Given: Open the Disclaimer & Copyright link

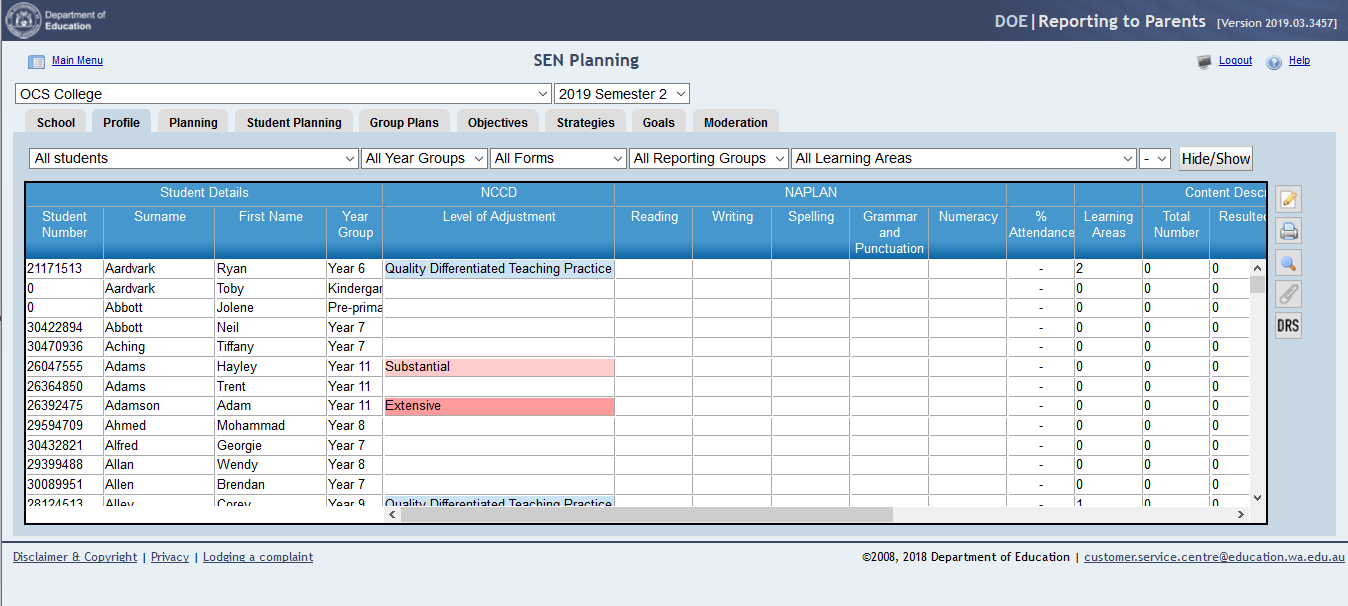Looking at the screenshot, I should (x=75, y=557).
